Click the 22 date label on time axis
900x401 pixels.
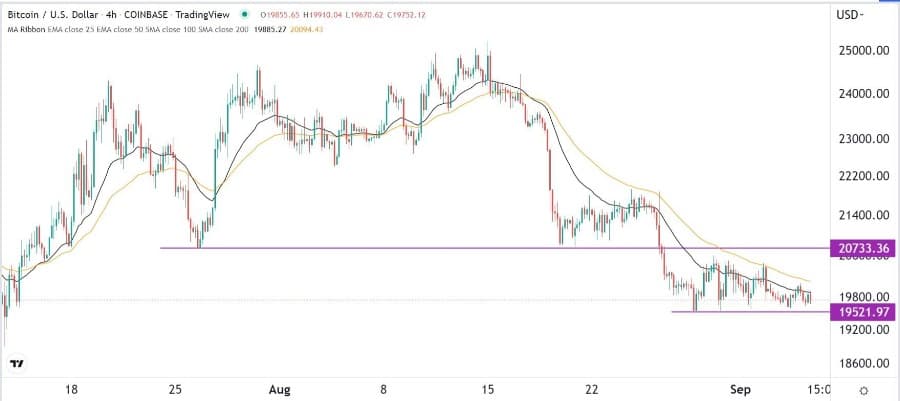click(x=592, y=391)
